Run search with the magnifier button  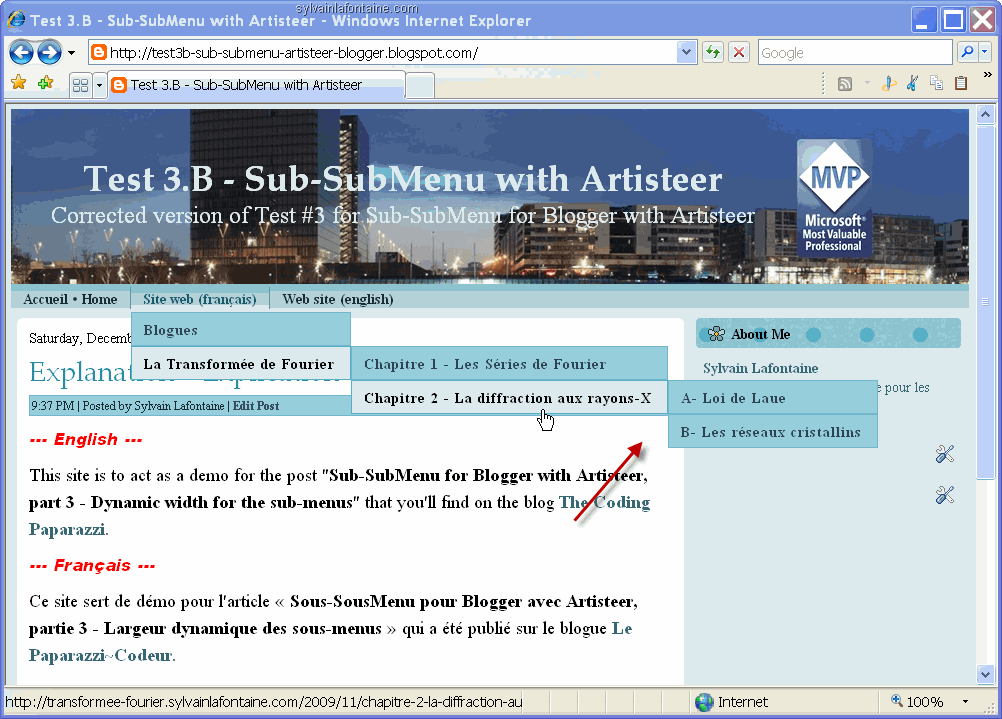pyautogui.click(x=967, y=52)
